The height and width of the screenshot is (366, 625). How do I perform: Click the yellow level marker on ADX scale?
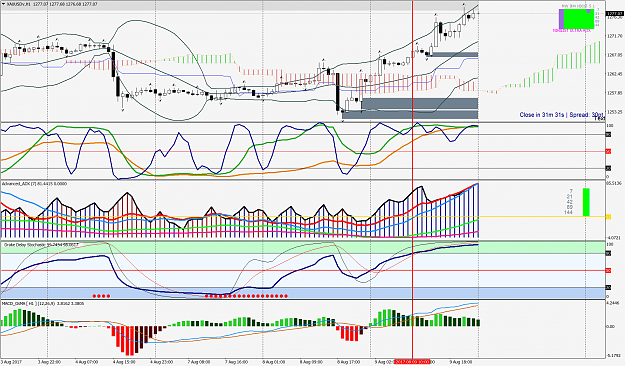pyautogui.click(x=608, y=216)
